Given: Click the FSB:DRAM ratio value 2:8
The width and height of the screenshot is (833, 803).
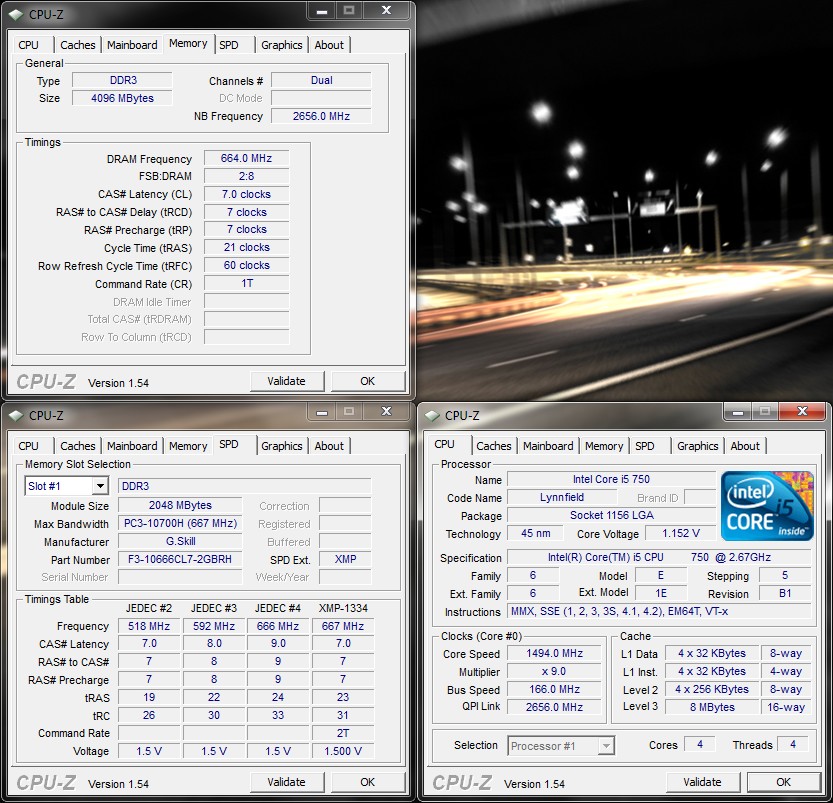Looking at the screenshot, I should pos(246,176).
